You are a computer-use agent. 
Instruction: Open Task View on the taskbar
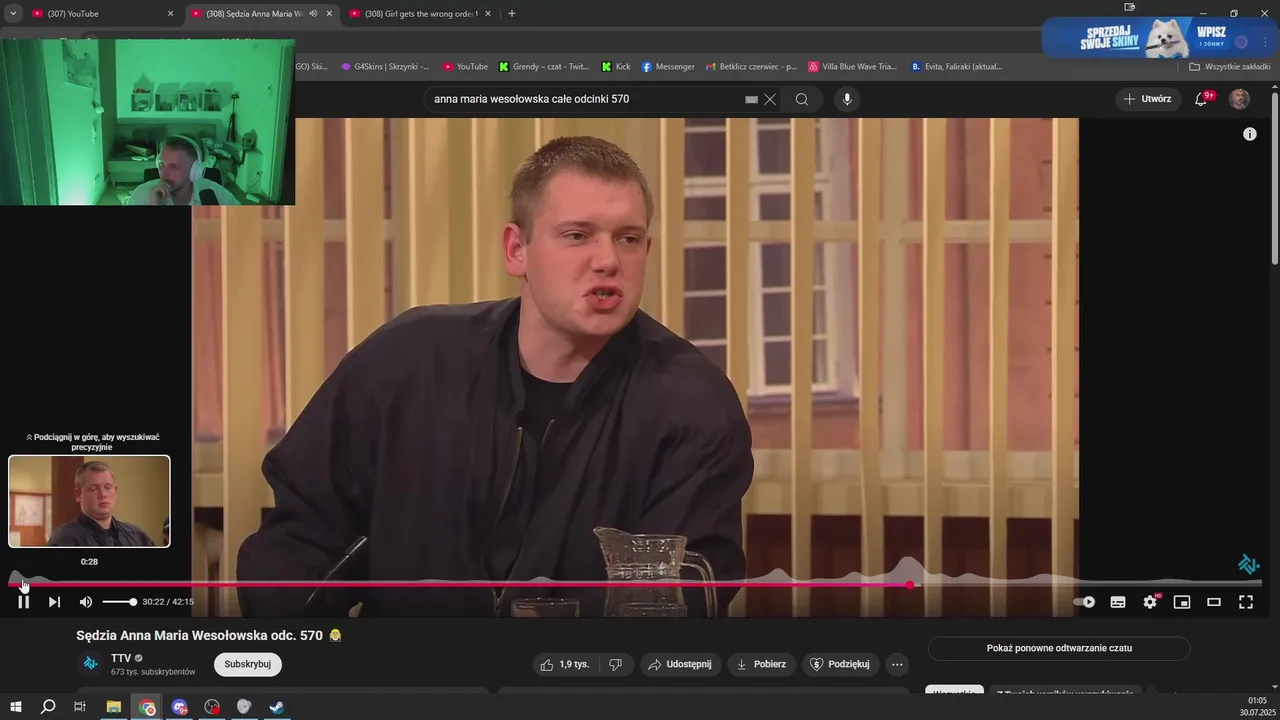[x=80, y=707]
